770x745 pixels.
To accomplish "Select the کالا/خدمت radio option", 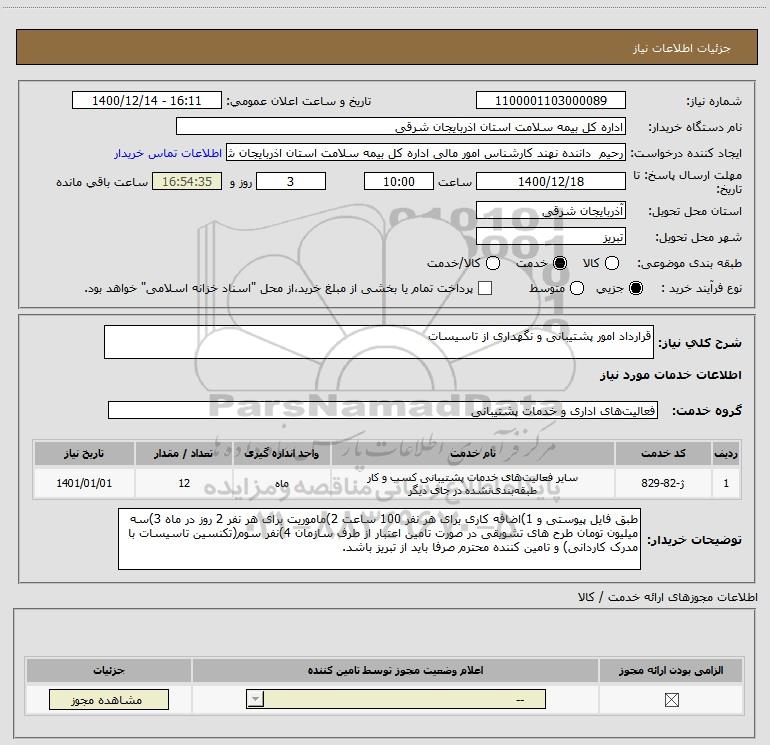I will [x=493, y=263].
